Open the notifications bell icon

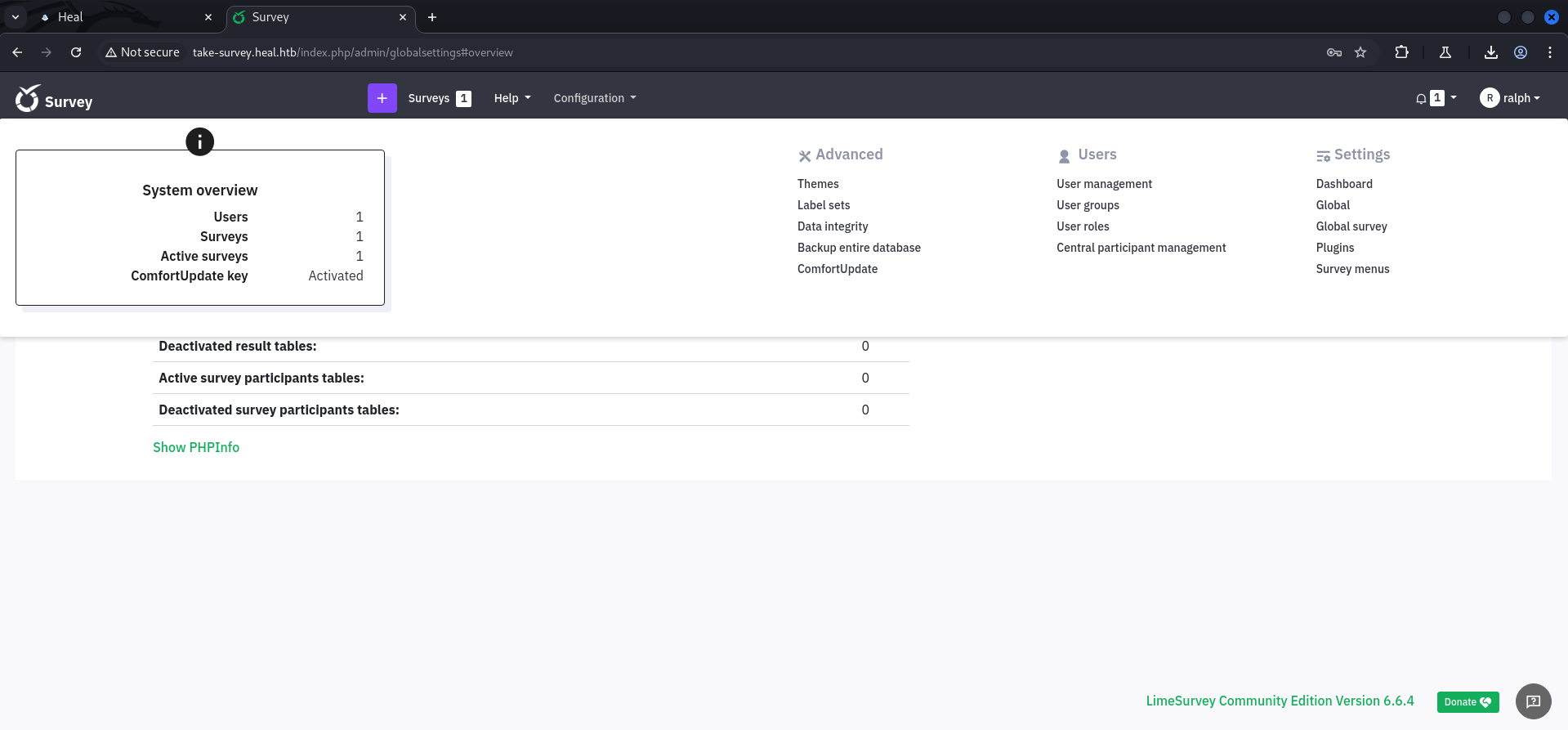tap(1421, 98)
